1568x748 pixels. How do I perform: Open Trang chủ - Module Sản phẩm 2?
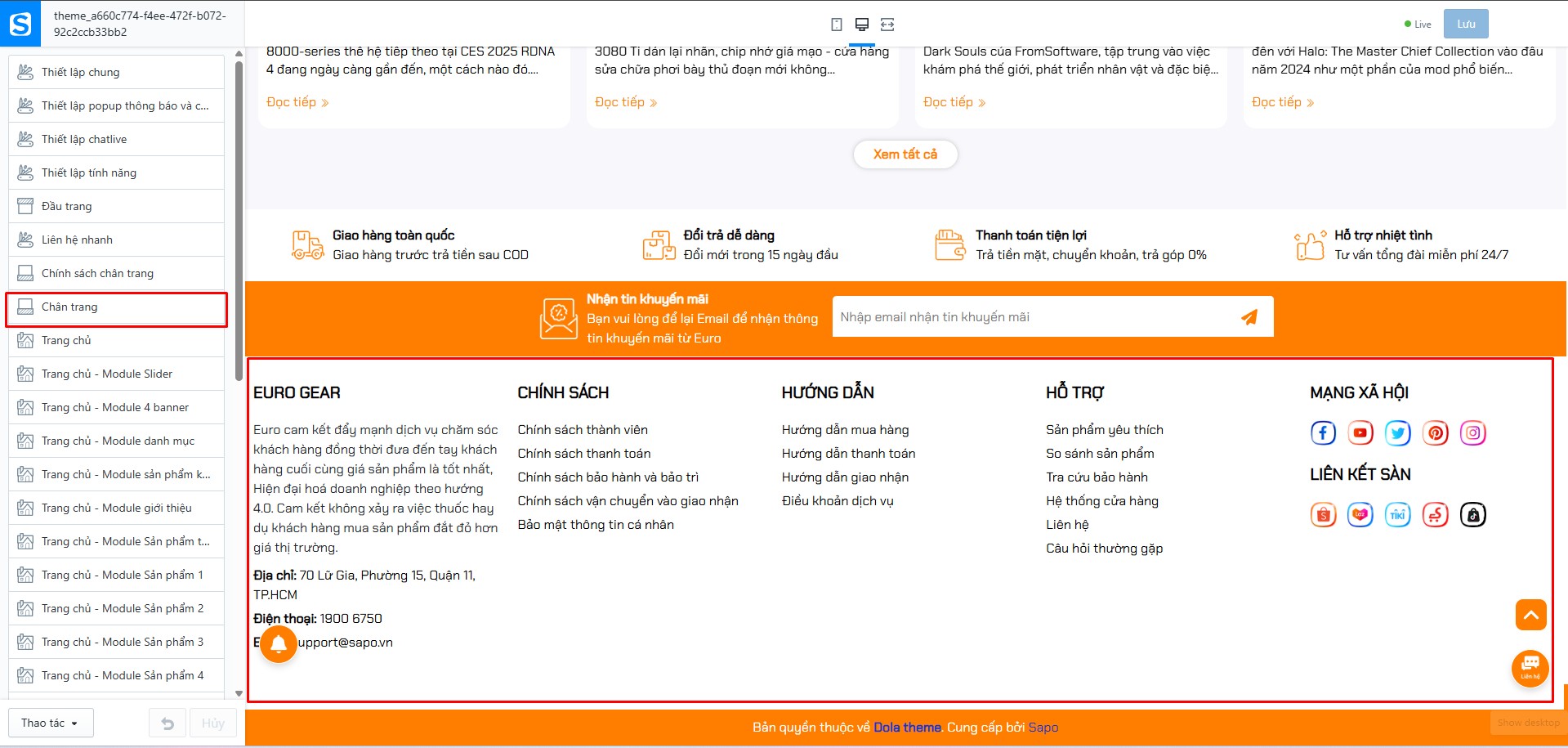116,608
